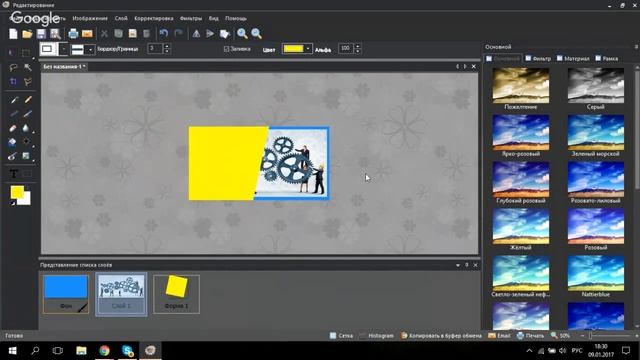The image size is (640, 360).
Task: Select the Pencil tool in the toolbox
Action: tap(14, 100)
